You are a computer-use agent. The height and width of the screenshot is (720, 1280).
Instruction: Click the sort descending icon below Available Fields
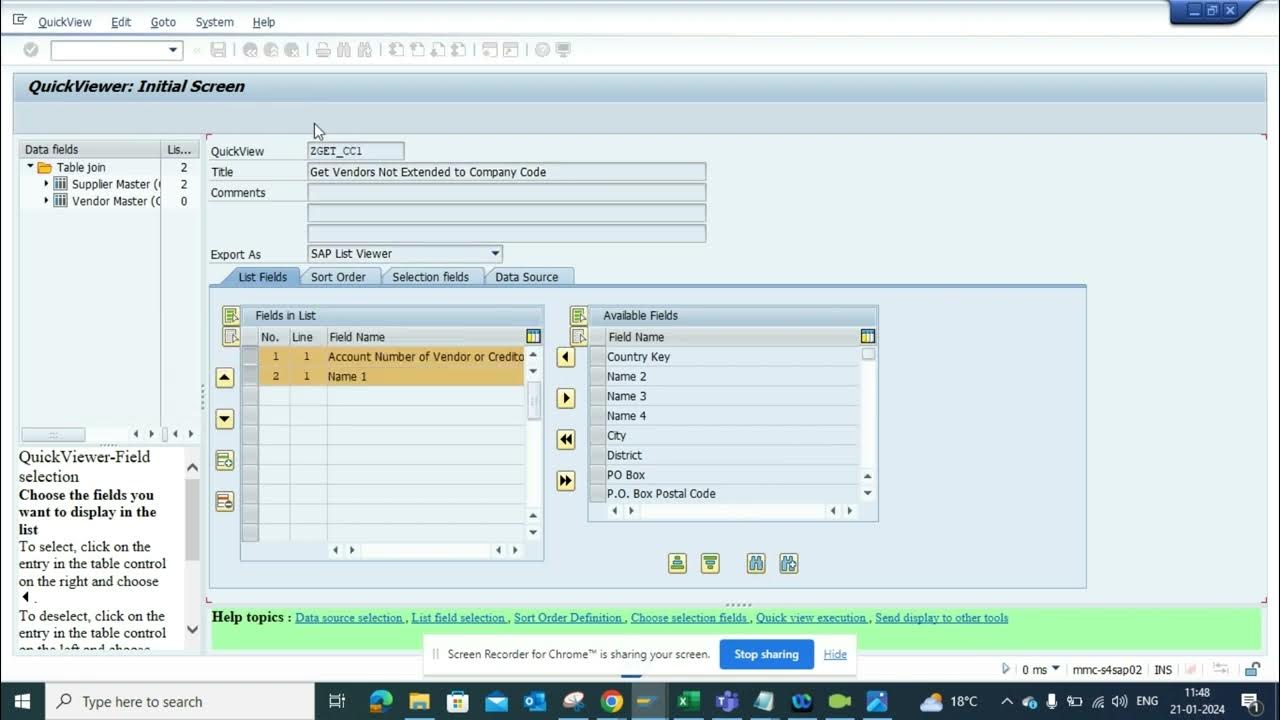pyautogui.click(x=710, y=564)
